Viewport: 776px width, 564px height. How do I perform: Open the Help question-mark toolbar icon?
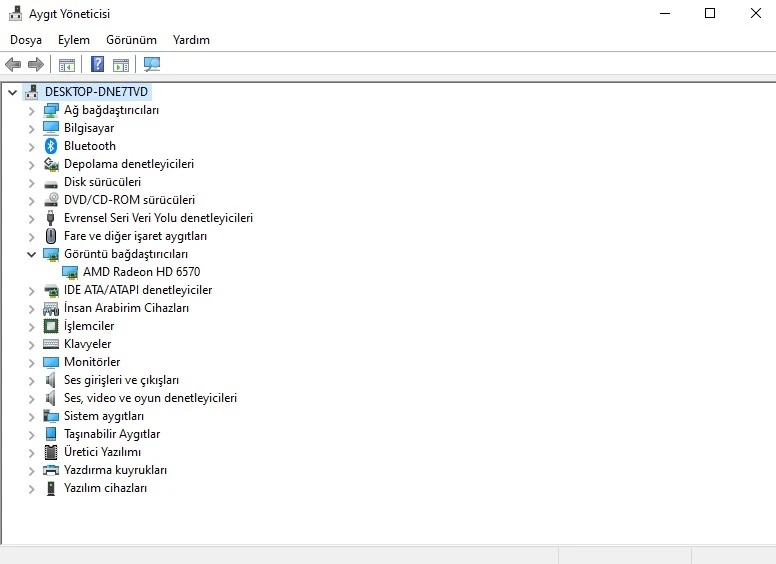click(x=97, y=64)
